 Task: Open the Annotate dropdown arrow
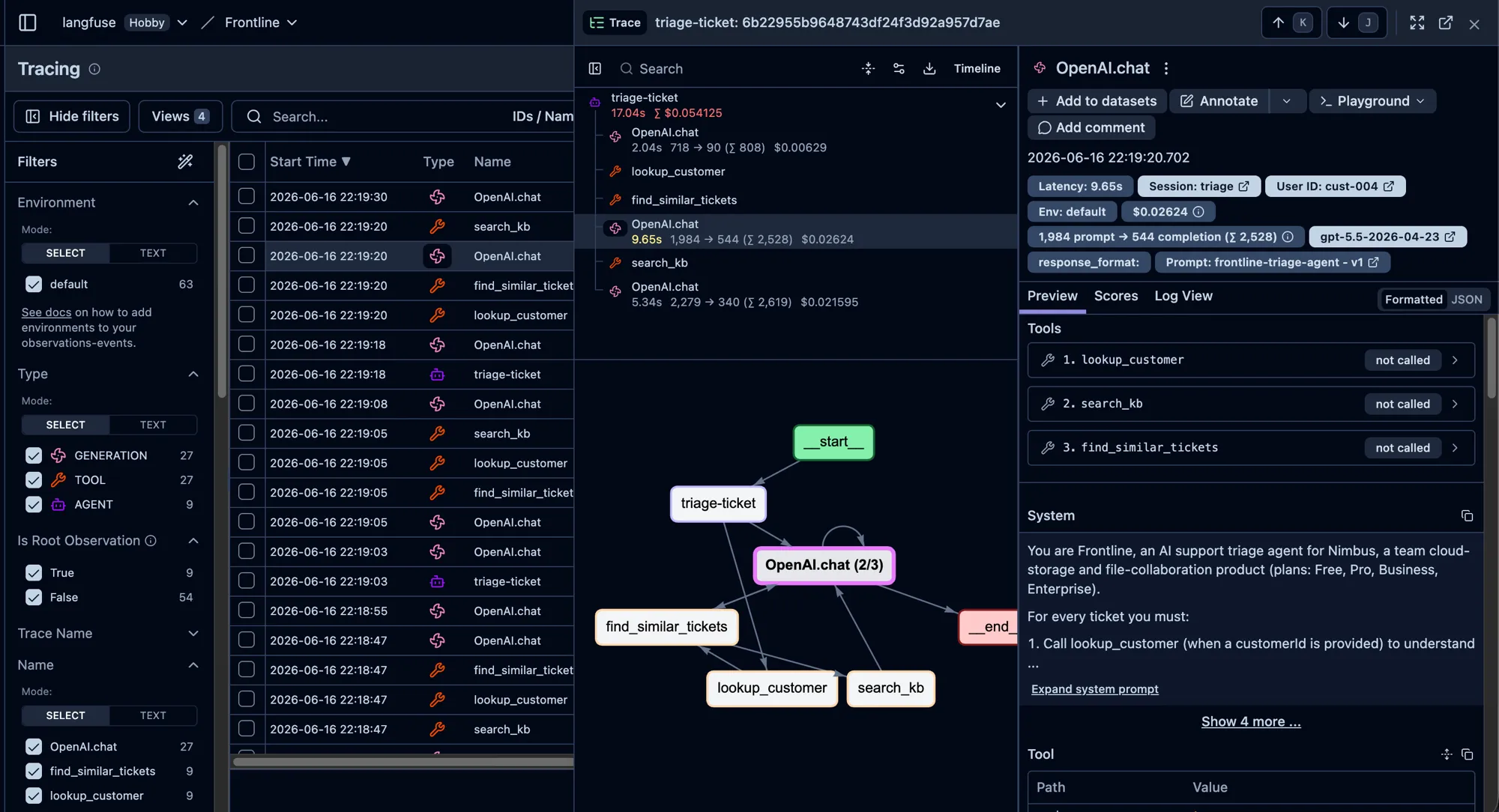click(x=1287, y=101)
